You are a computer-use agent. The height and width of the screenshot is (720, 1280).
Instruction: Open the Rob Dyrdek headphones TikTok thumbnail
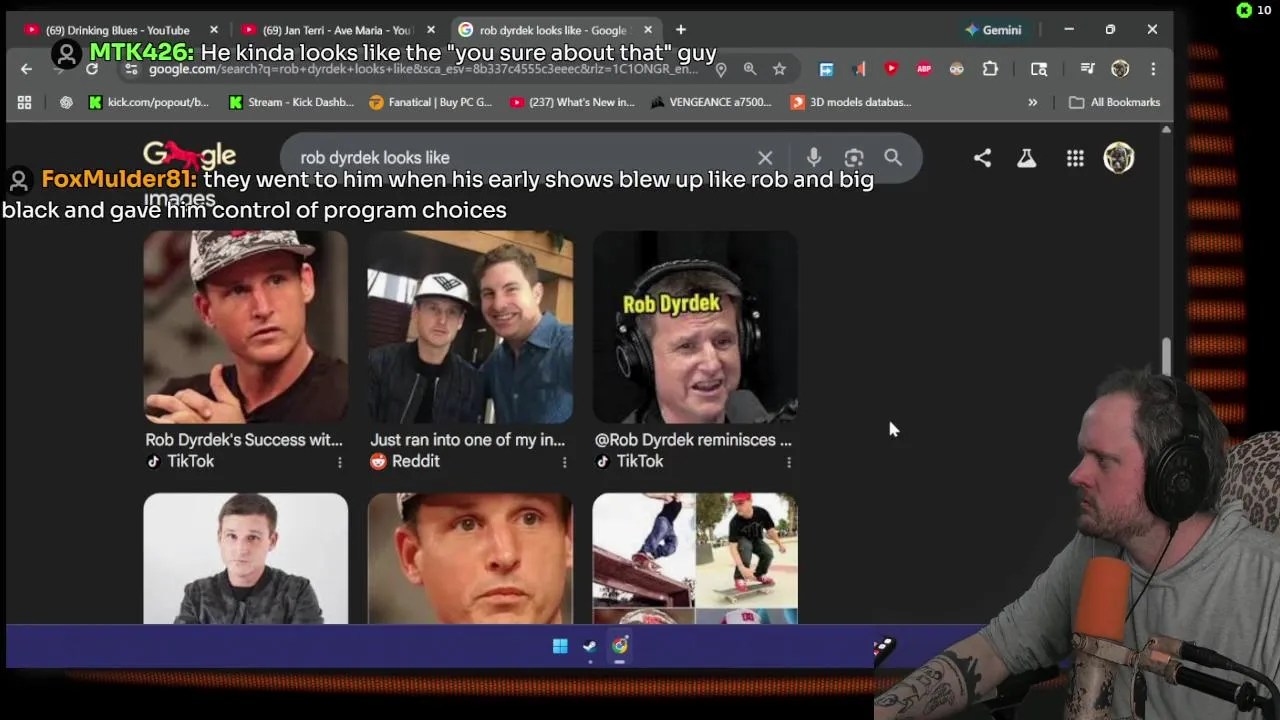(695, 327)
